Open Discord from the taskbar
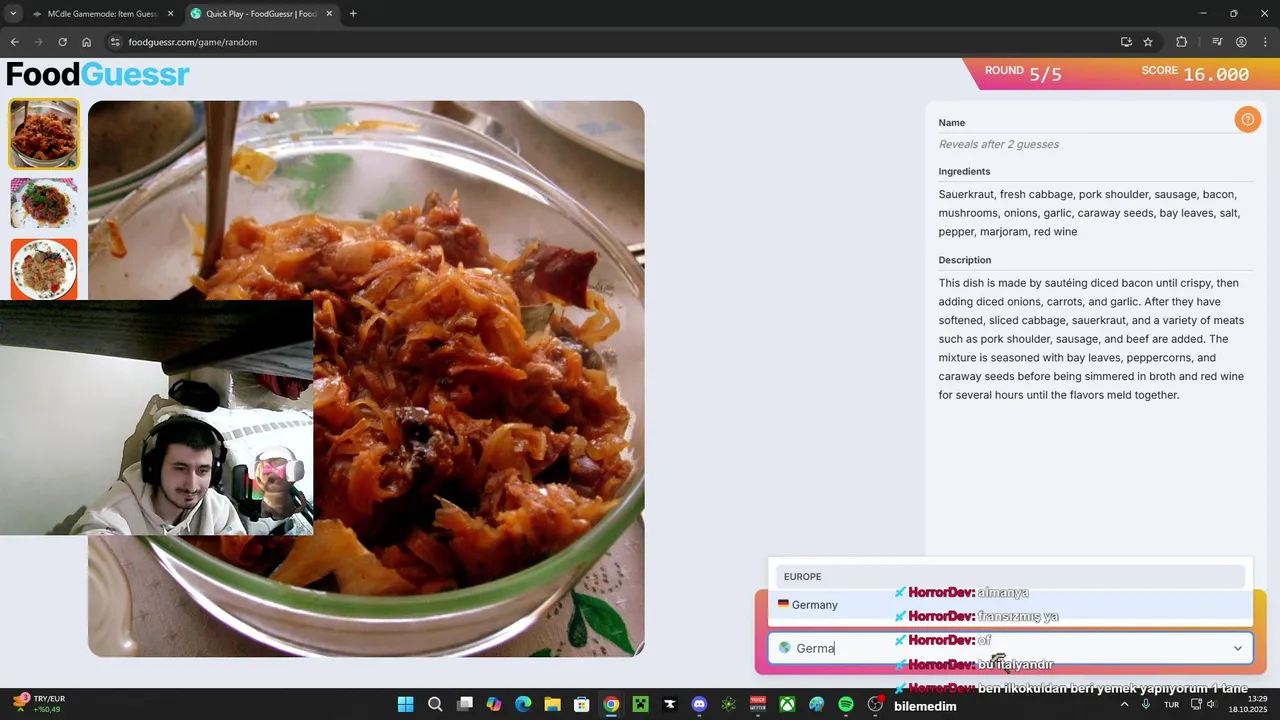The width and height of the screenshot is (1280, 720). [x=699, y=704]
